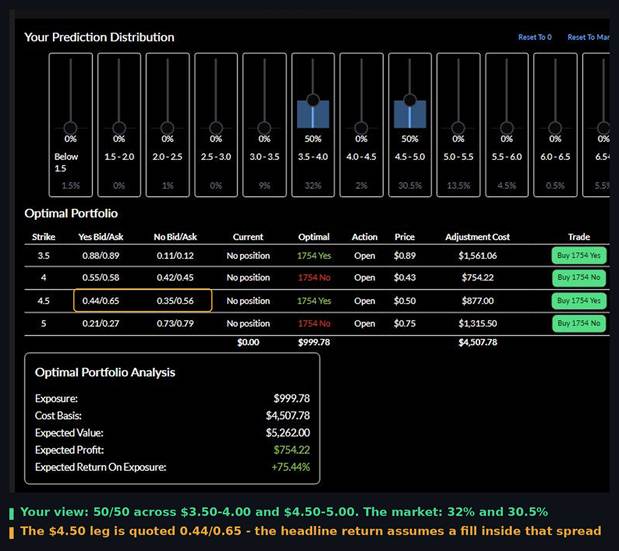The height and width of the screenshot is (551, 619).
Task: Click the 32% market value under 3.5 - 4.0
Action: [313, 186]
